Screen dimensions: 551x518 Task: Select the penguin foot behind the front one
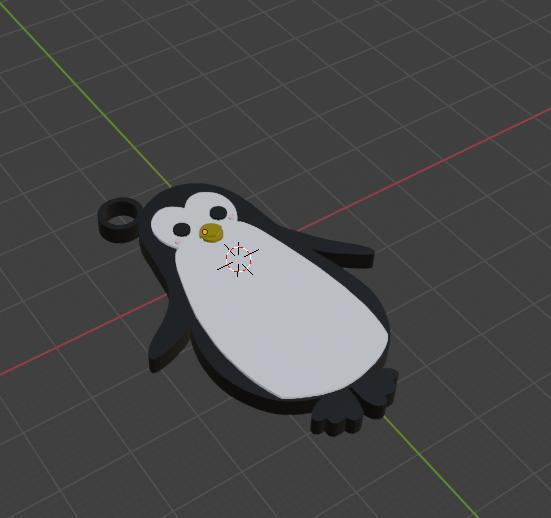point(378,392)
